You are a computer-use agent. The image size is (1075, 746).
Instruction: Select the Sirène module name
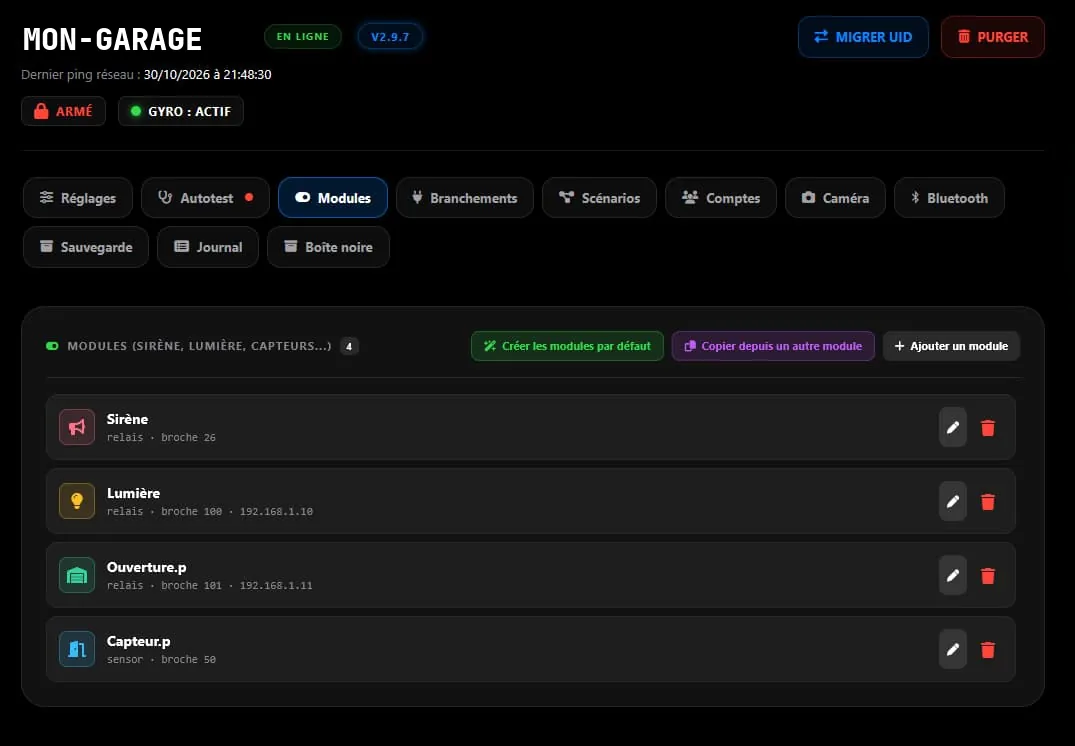coord(128,419)
